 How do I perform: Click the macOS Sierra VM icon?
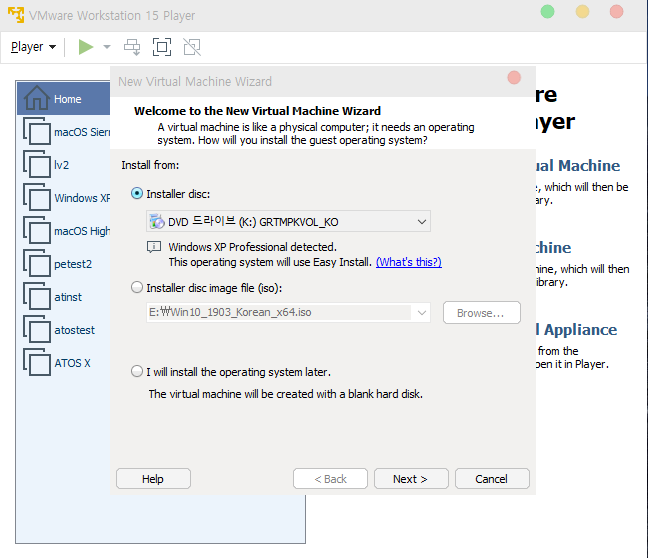(37, 131)
